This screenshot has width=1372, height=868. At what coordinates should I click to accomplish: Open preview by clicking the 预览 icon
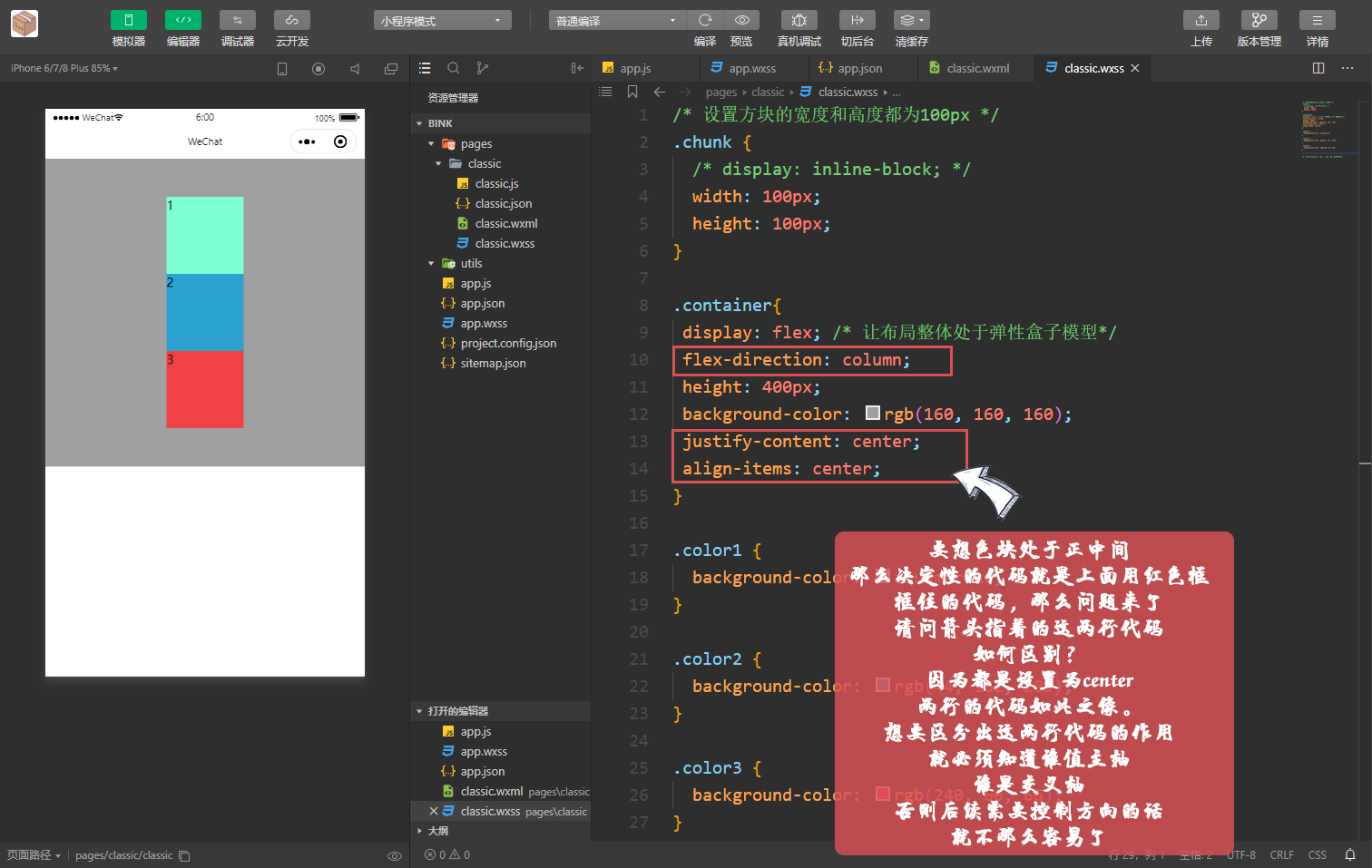(x=741, y=20)
